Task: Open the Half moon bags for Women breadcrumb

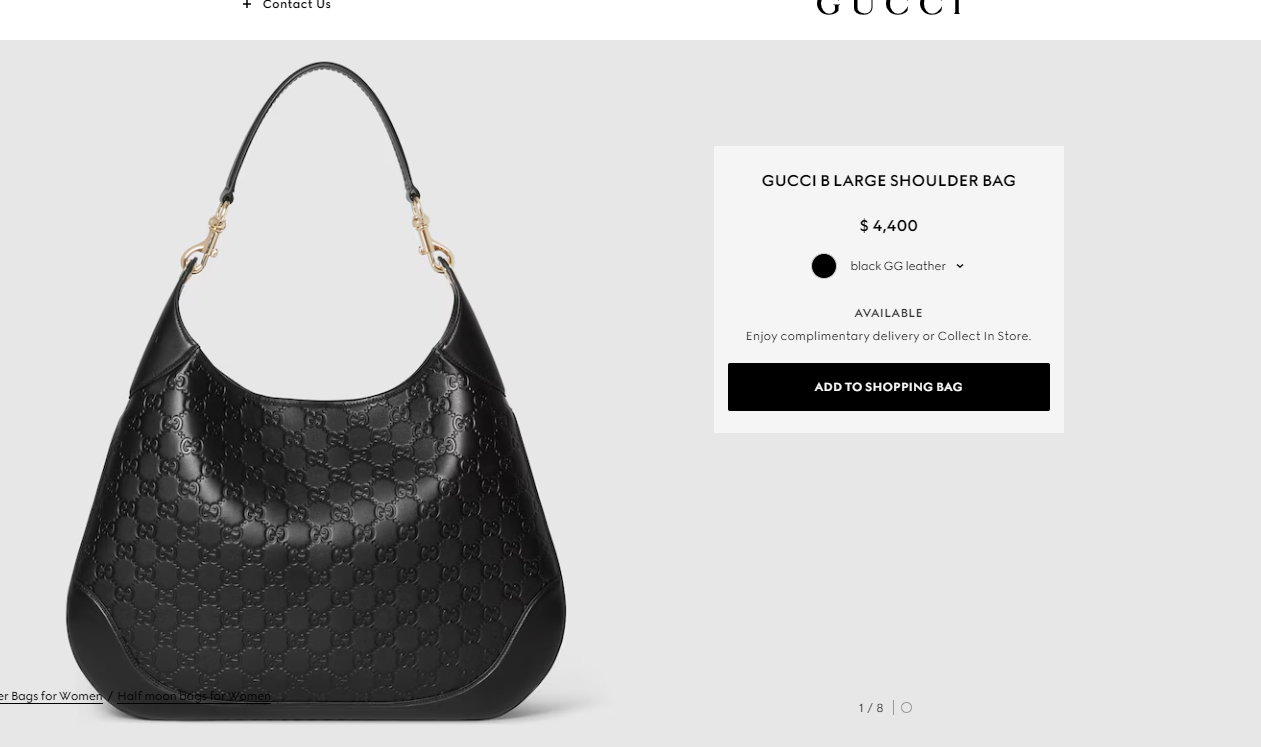Action: coord(194,696)
